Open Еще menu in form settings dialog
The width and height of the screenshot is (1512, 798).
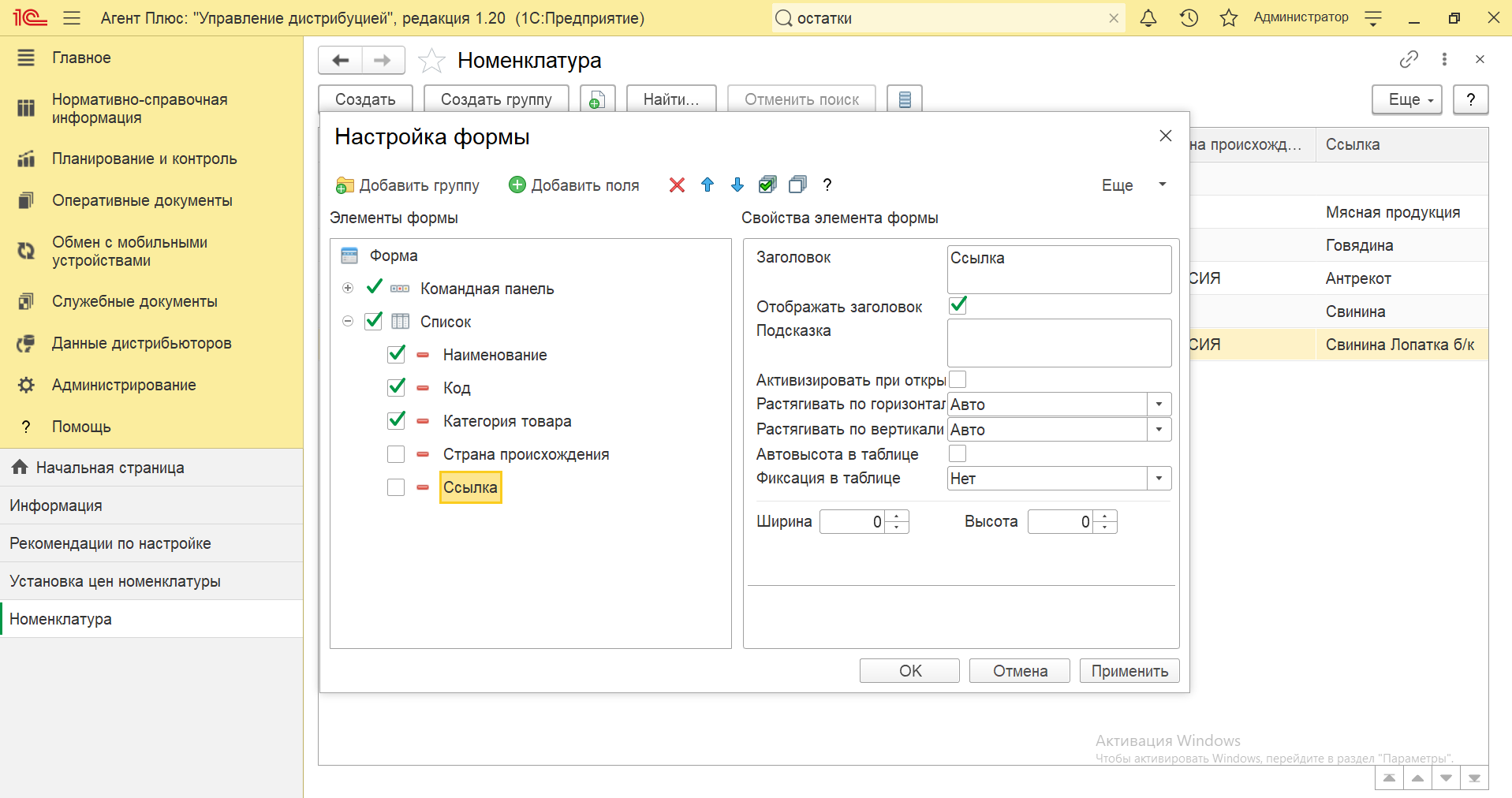(x=1134, y=185)
